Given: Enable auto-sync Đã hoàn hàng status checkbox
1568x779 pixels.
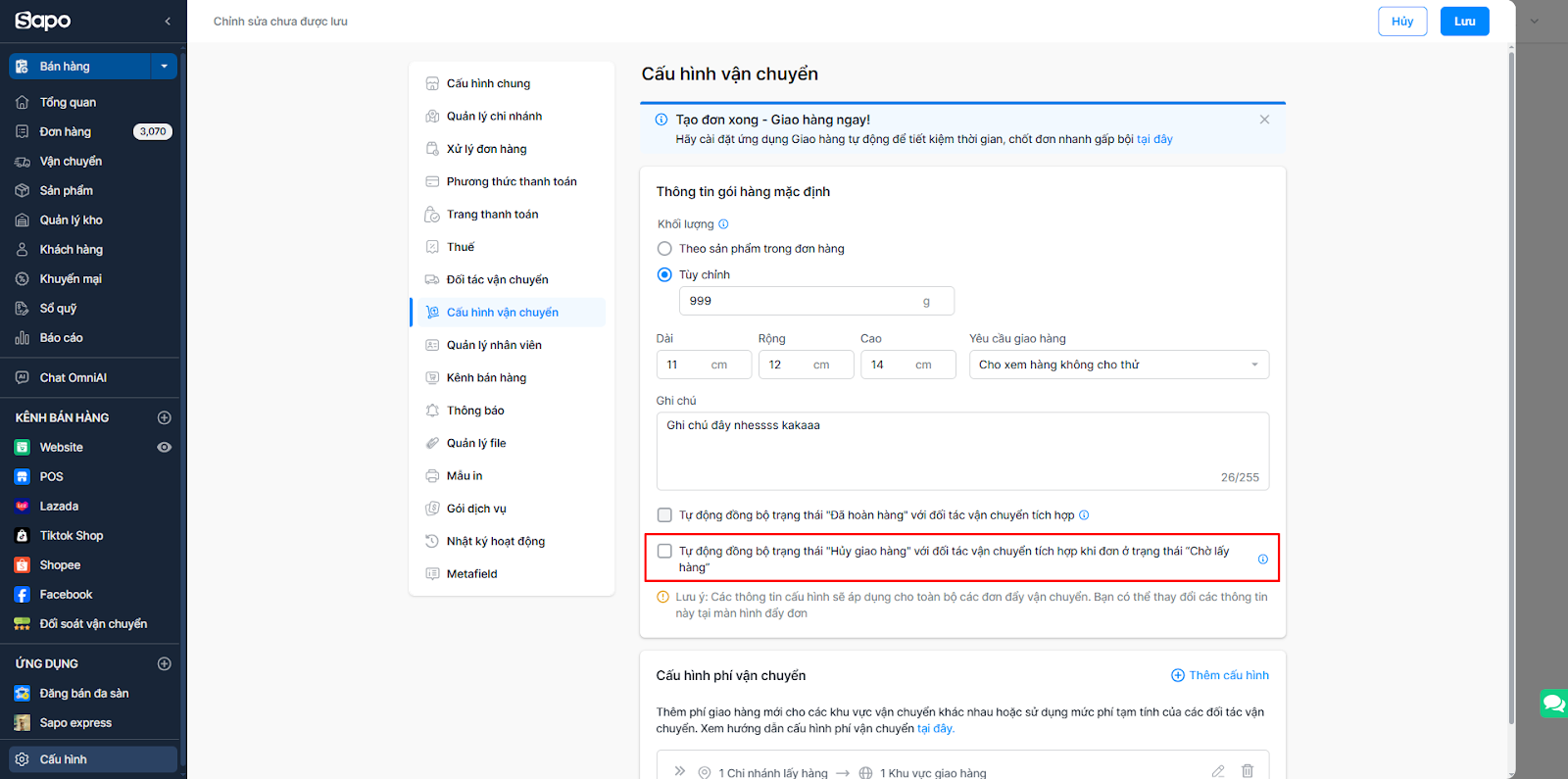Looking at the screenshot, I should (664, 515).
